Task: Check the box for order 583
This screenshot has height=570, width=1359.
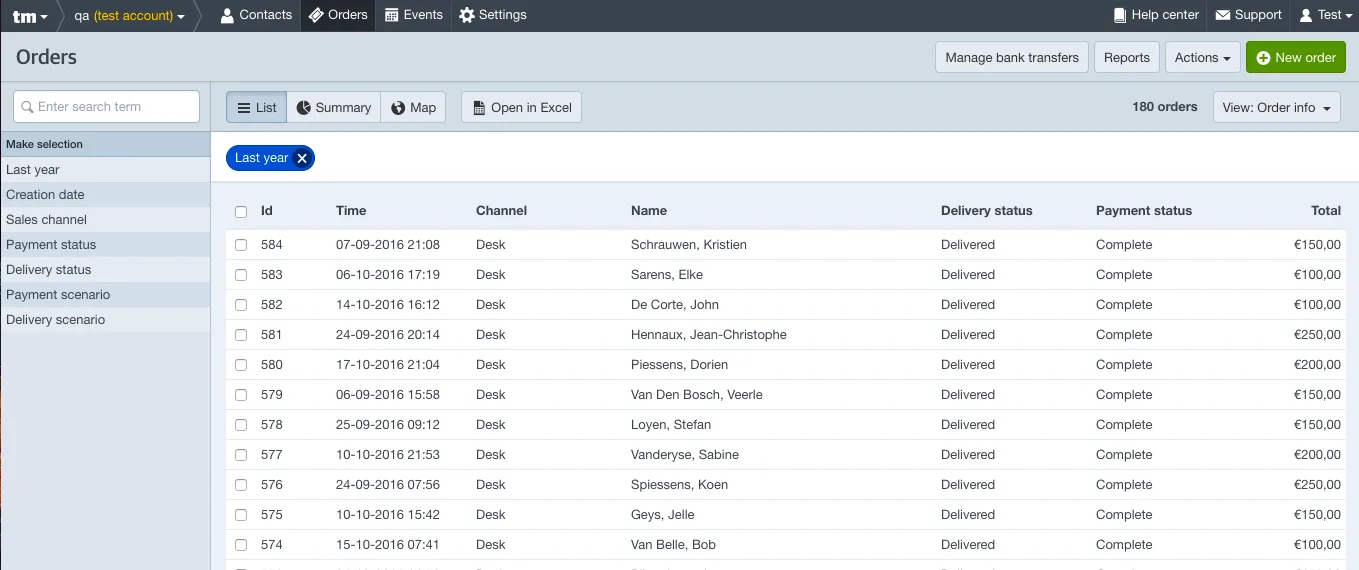Action: tap(241, 275)
